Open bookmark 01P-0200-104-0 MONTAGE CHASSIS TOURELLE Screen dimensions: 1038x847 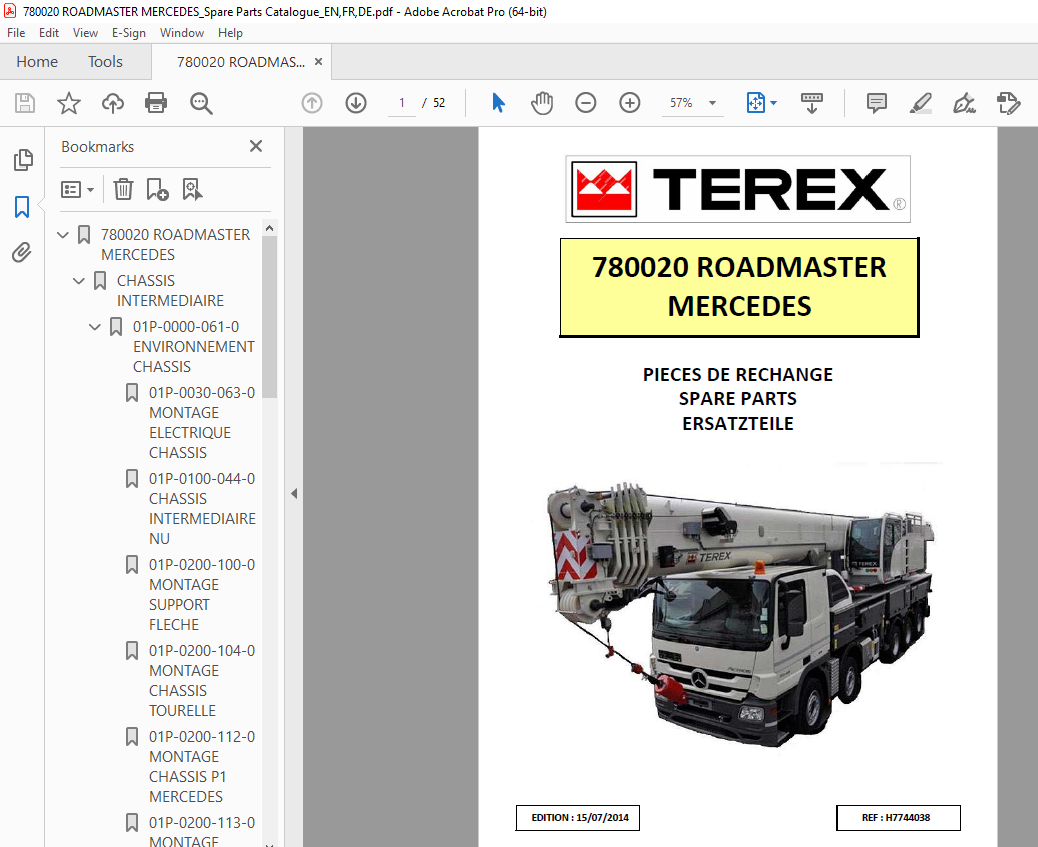click(x=202, y=681)
